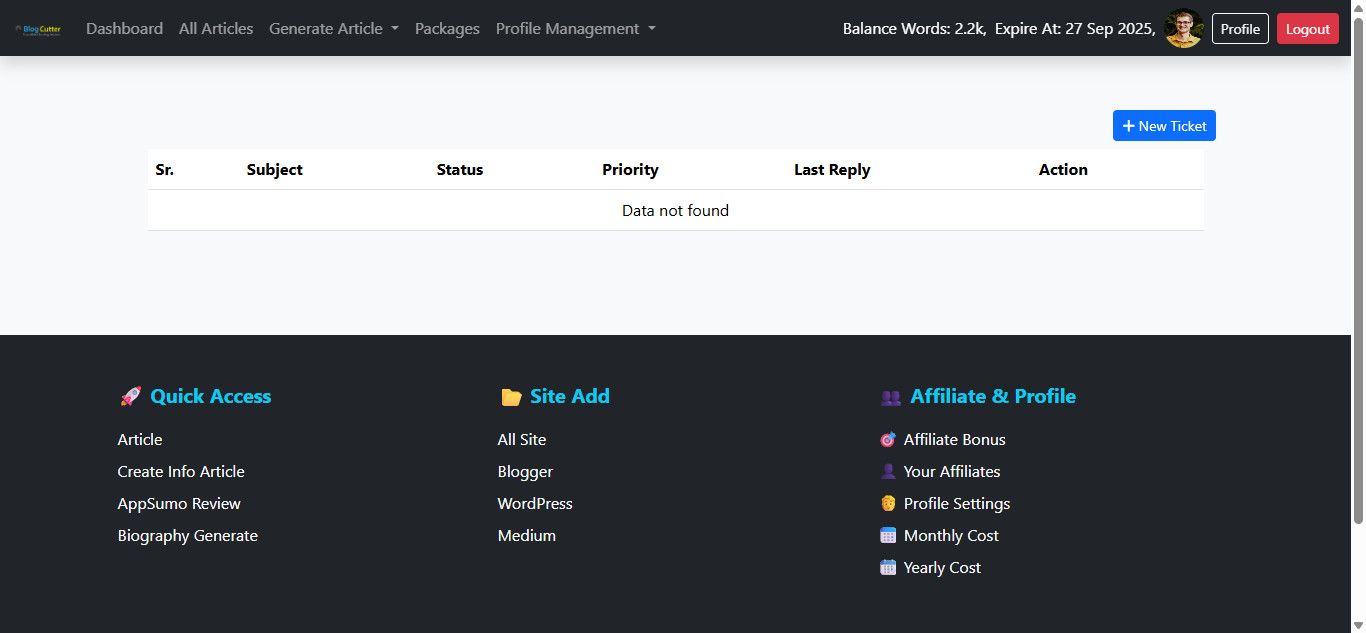The height and width of the screenshot is (633, 1366).
Task: Click the folder icon beside Site Add
Action: click(511, 397)
